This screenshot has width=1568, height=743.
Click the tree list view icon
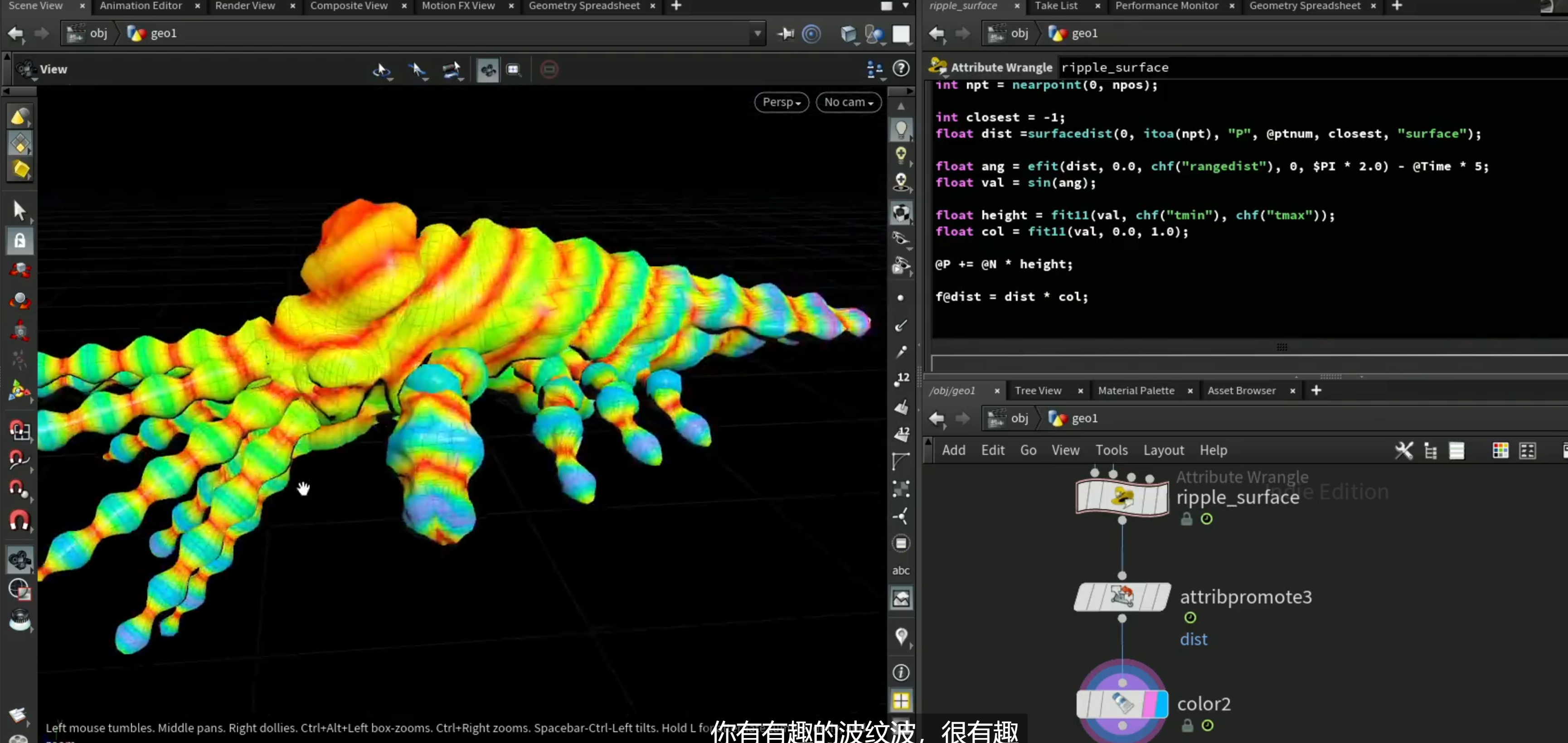point(1430,450)
